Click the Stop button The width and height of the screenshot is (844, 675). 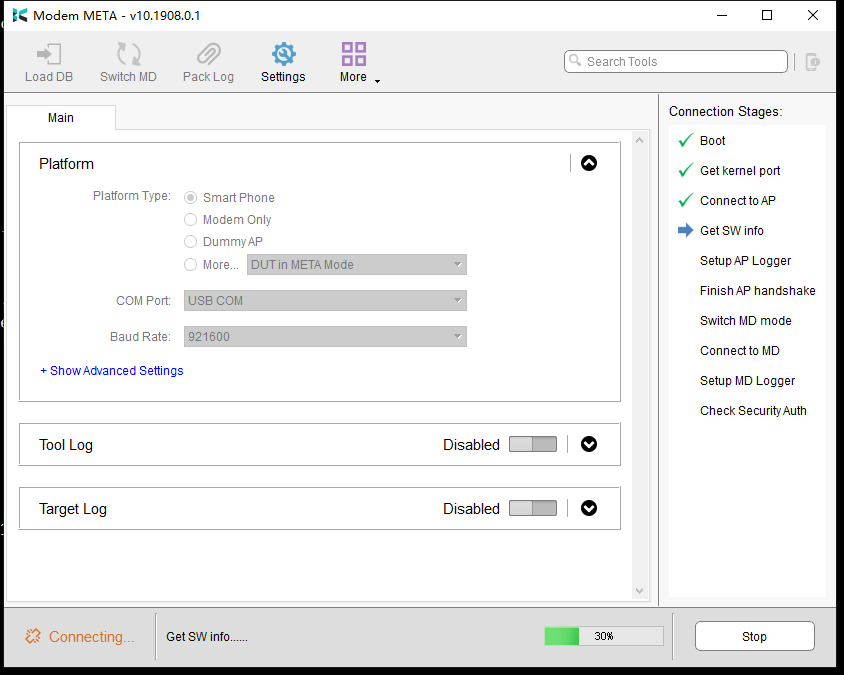pos(755,636)
